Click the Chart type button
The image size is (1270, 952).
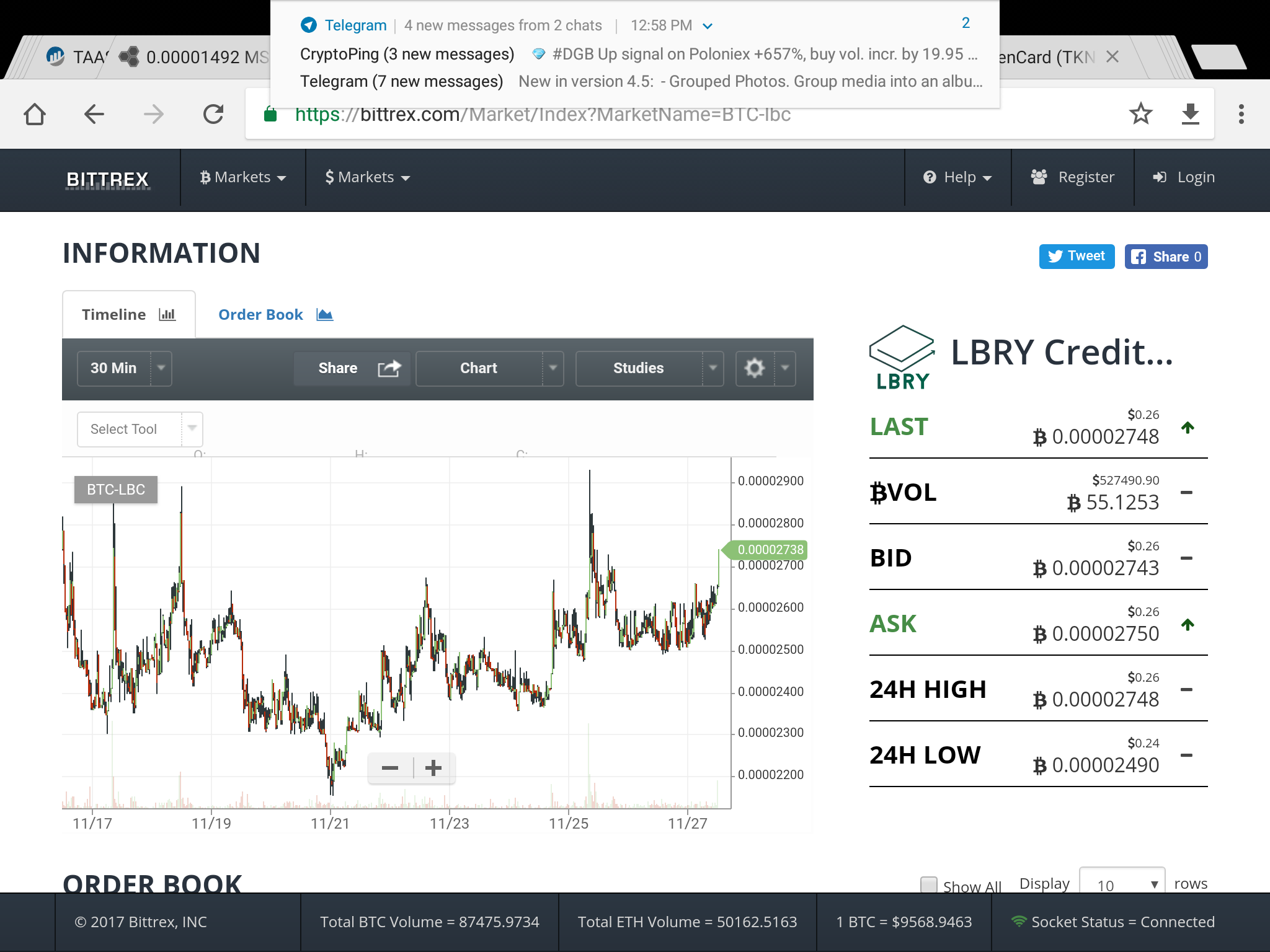click(479, 368)
